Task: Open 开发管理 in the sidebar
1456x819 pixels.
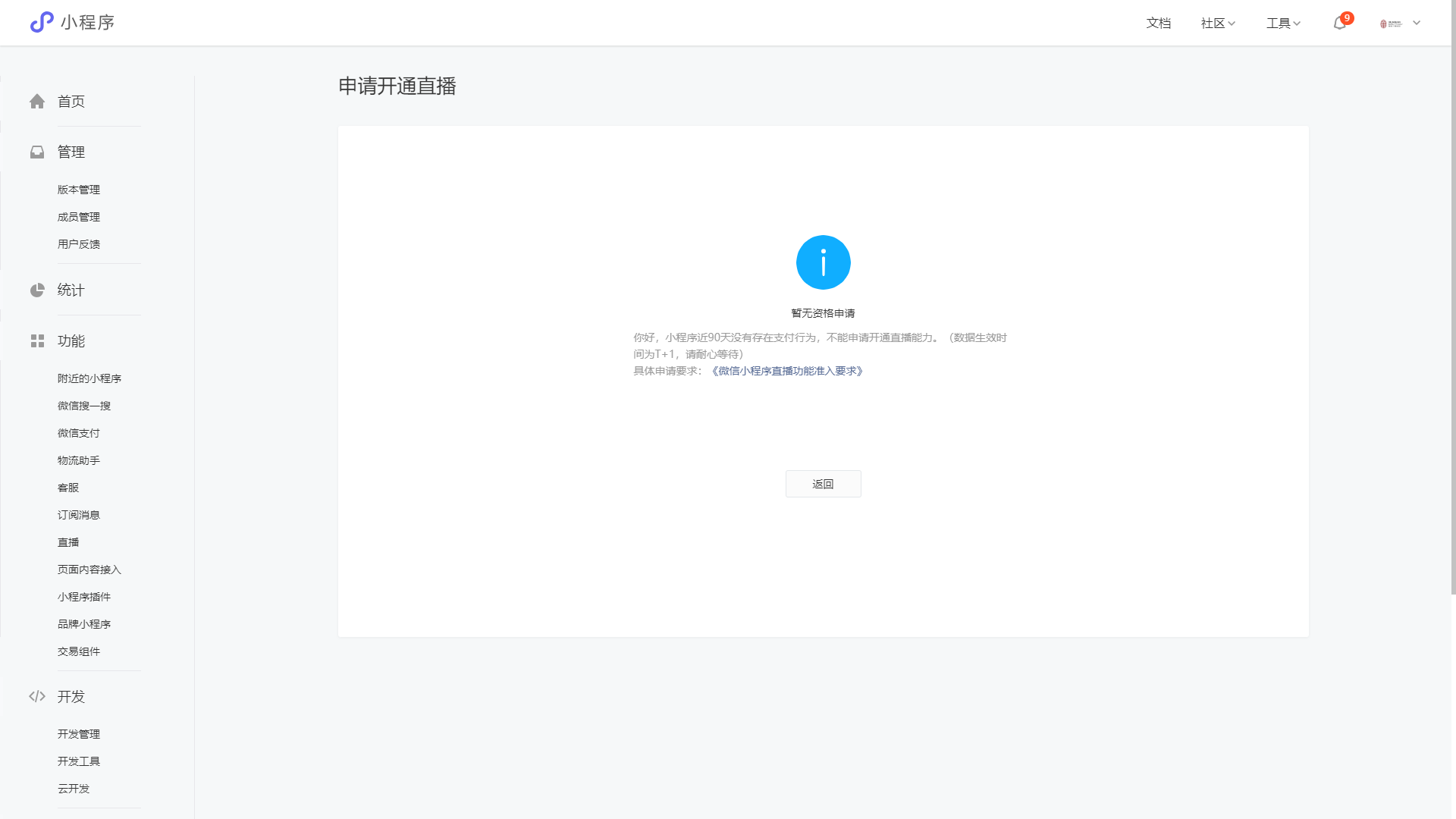Action: (x=79, y=734)
